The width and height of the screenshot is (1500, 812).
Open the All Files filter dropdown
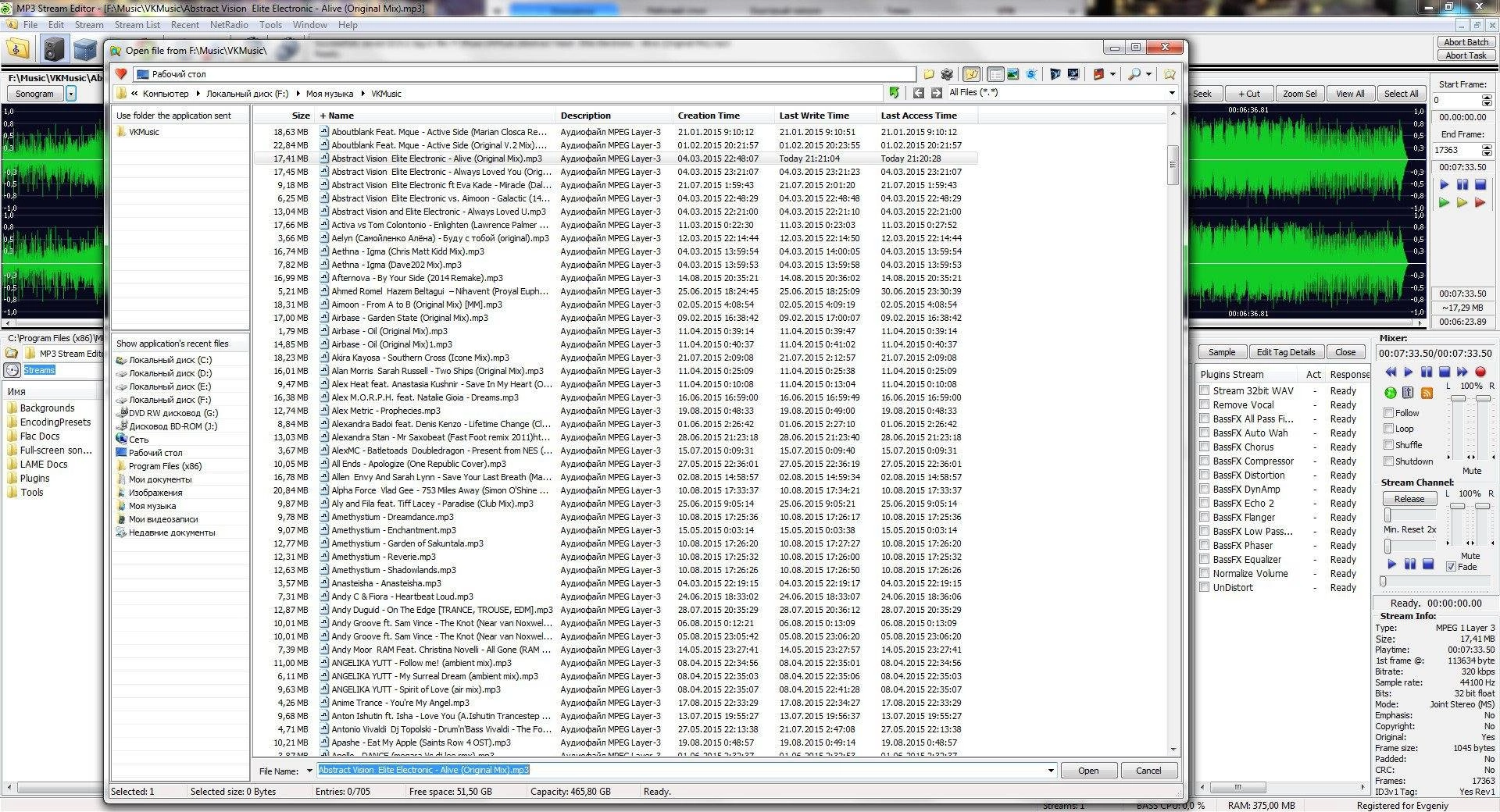(x=1172, y=93)
